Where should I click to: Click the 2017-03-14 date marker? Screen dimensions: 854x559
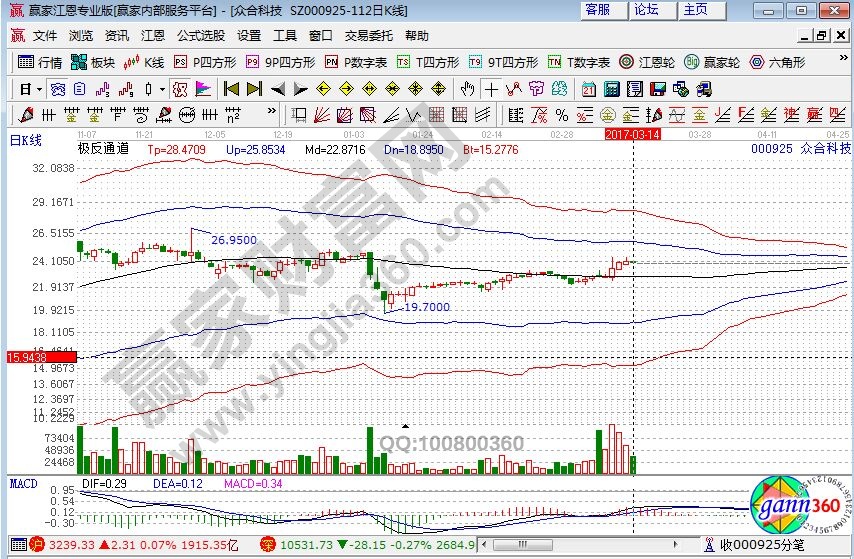coord(632,133)
